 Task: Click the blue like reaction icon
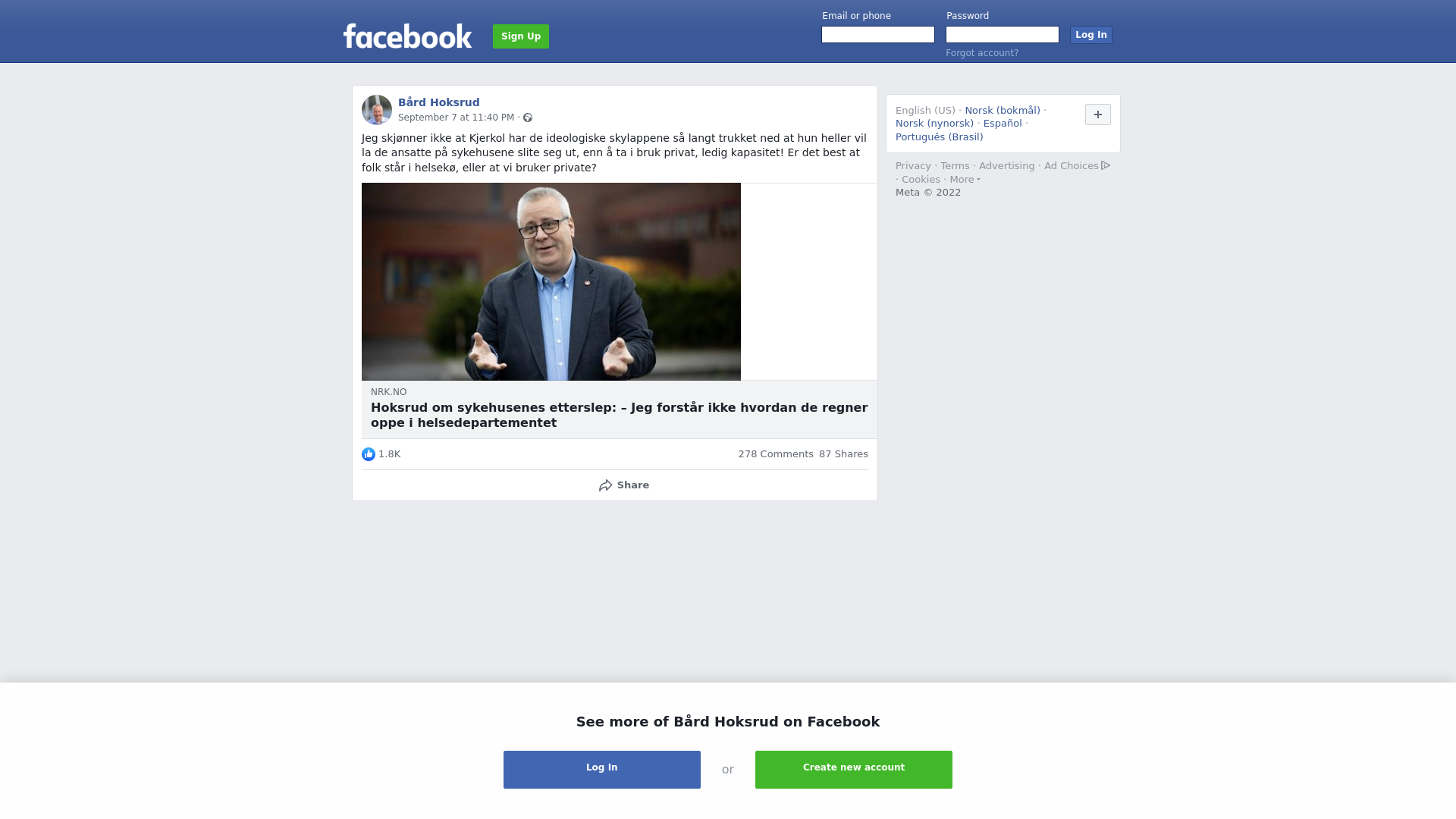[369, 454]
